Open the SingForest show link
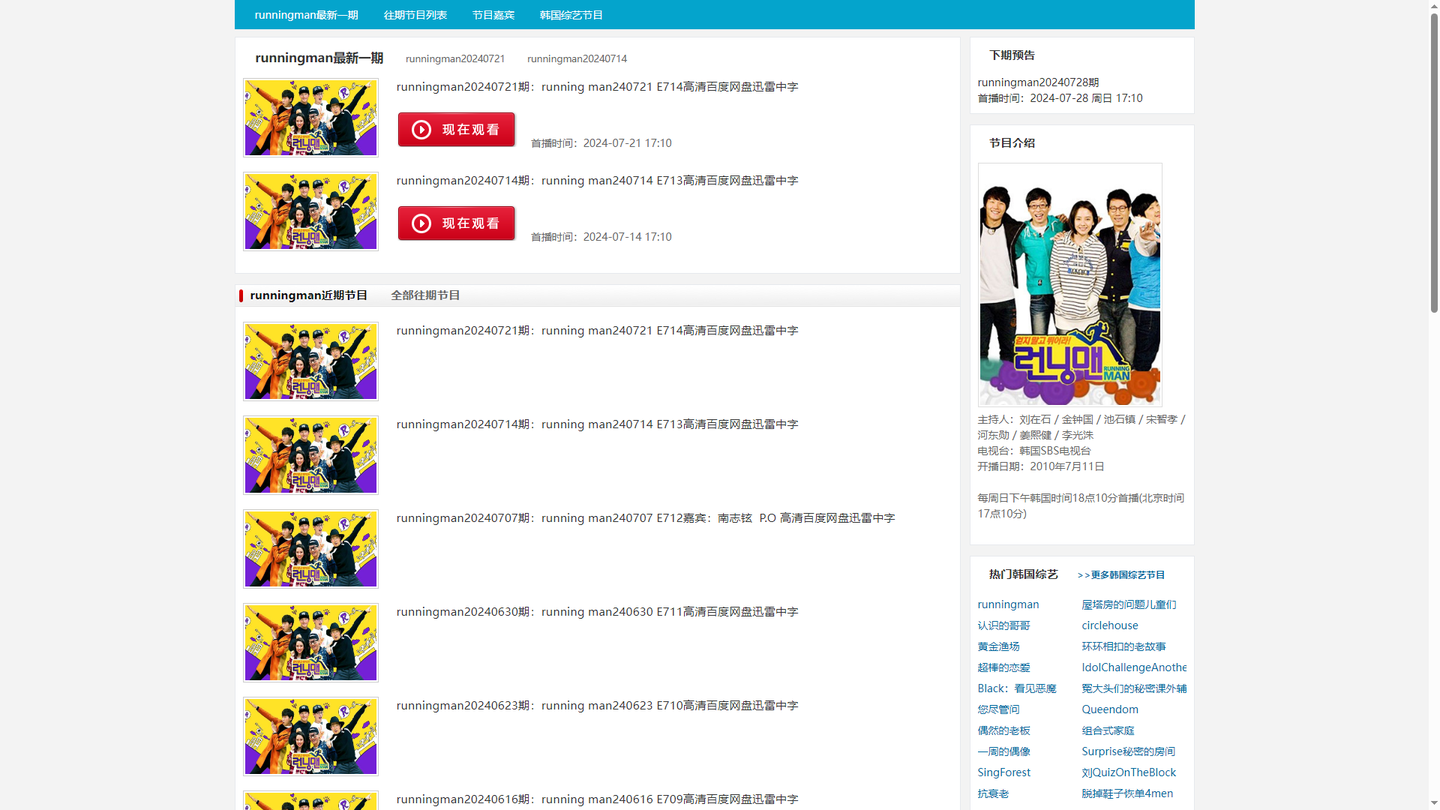The width and height of the screenshot is (1440, 810). (x=1004, y=773)
